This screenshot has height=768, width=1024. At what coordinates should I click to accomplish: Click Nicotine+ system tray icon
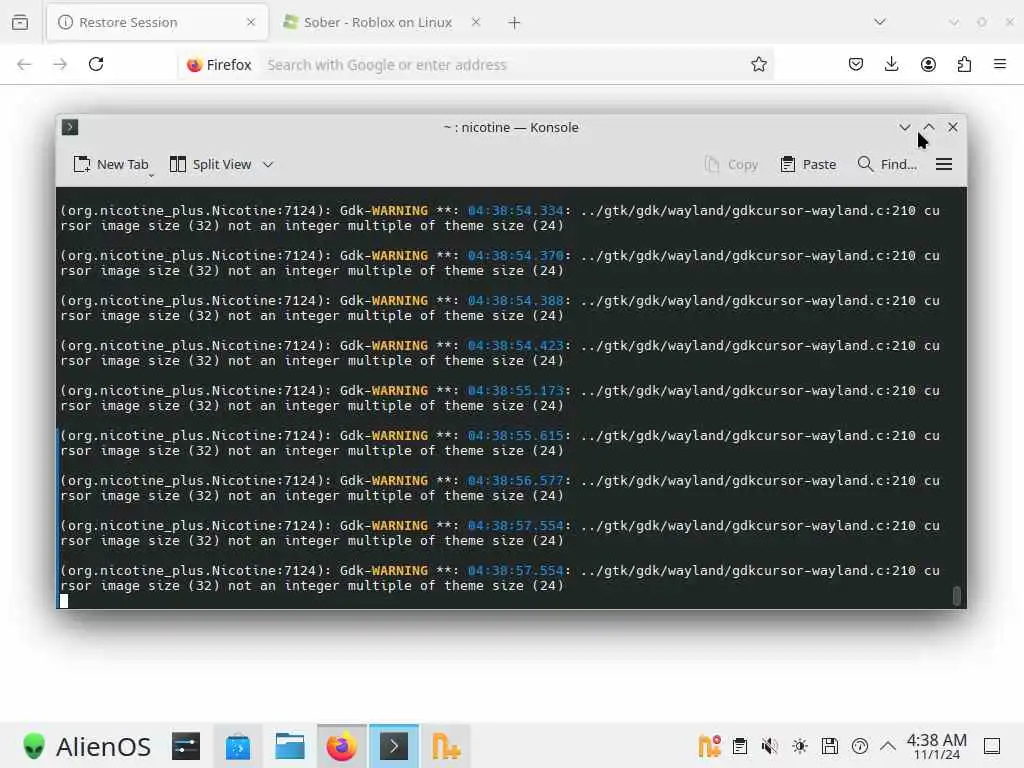pos(709,746)
